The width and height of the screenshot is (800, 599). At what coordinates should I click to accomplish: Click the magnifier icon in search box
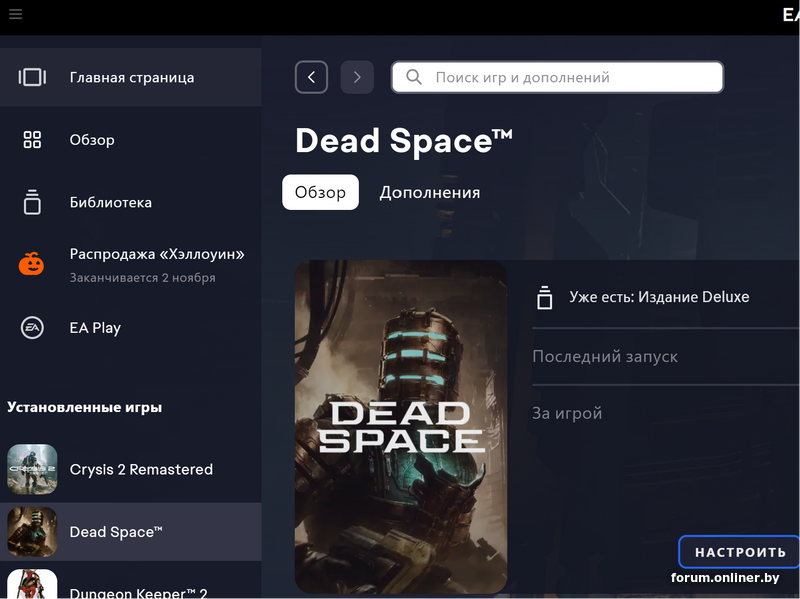[414, 77]
